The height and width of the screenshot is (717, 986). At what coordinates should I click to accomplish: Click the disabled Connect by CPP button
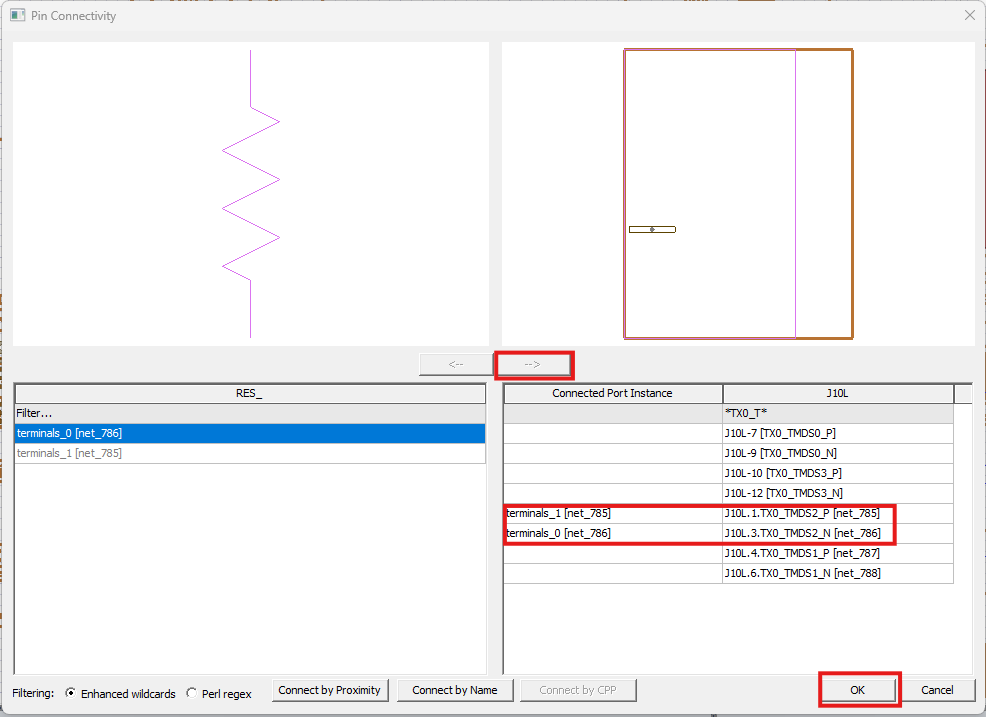pyautogui.click(x=578, y=690)
